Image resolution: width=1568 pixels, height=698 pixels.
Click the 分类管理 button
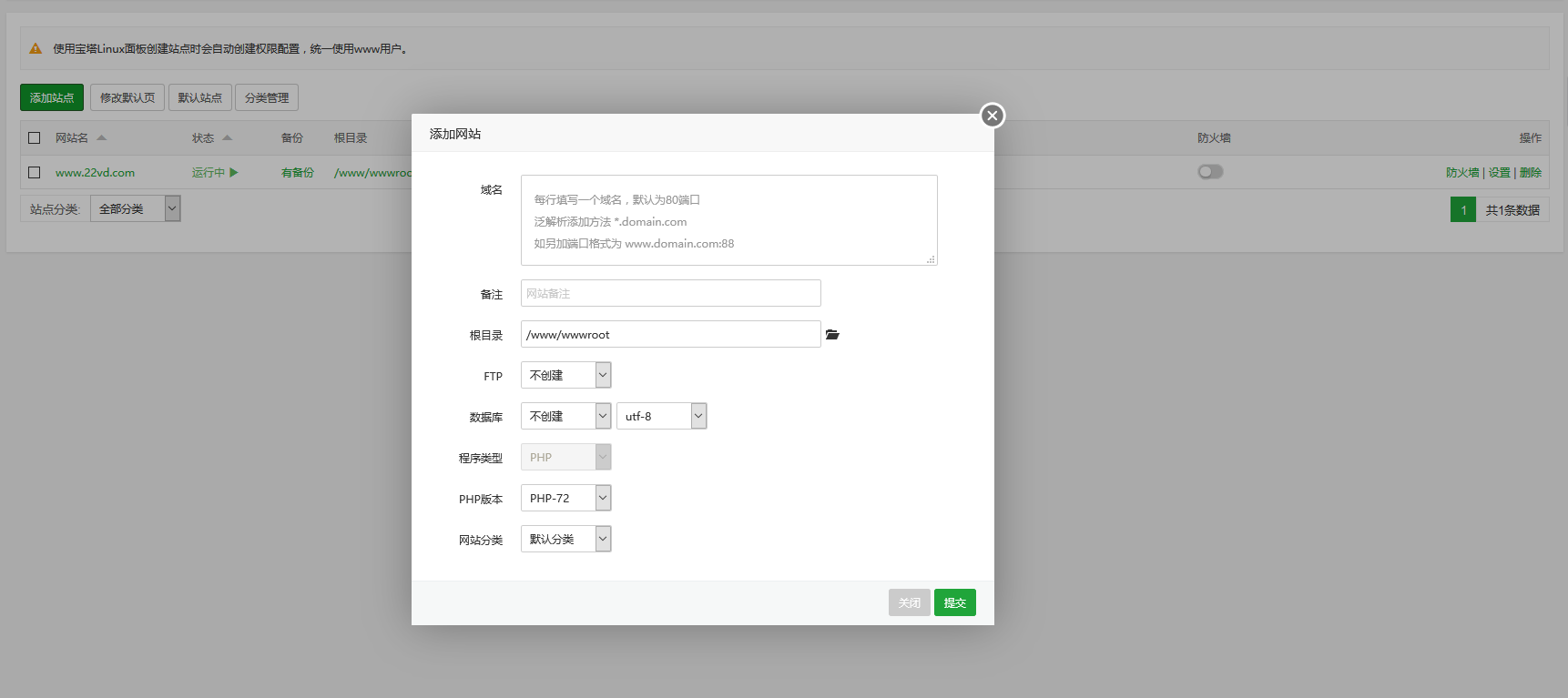coord(267,97)
